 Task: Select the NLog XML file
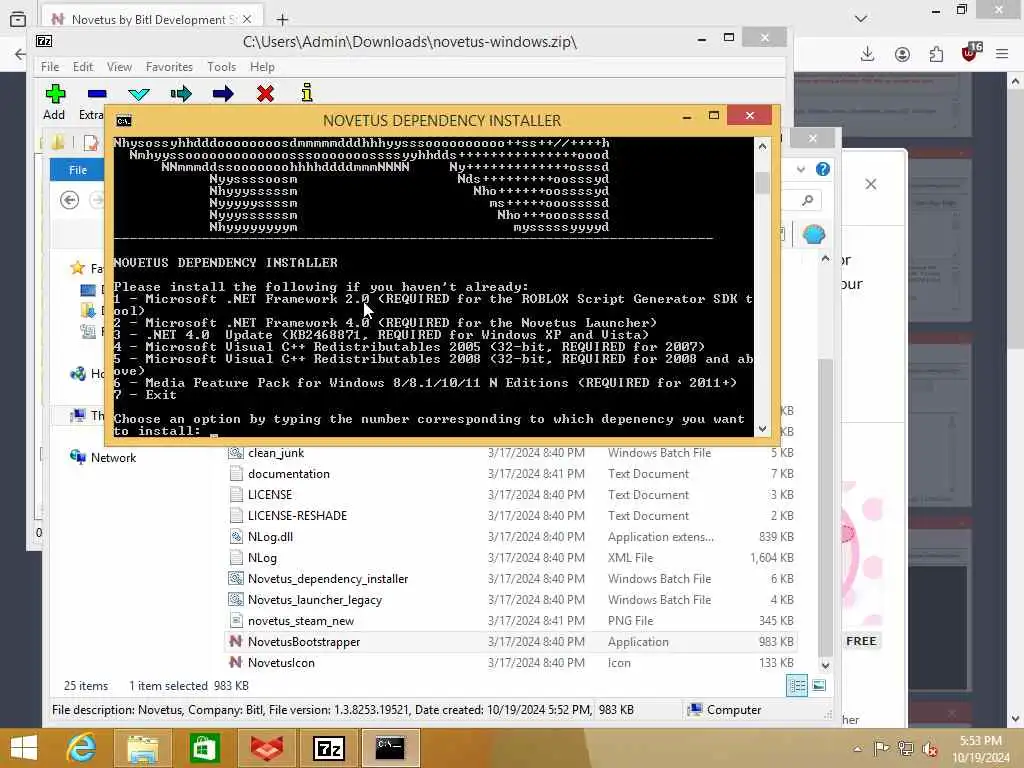tap(511, 558)
